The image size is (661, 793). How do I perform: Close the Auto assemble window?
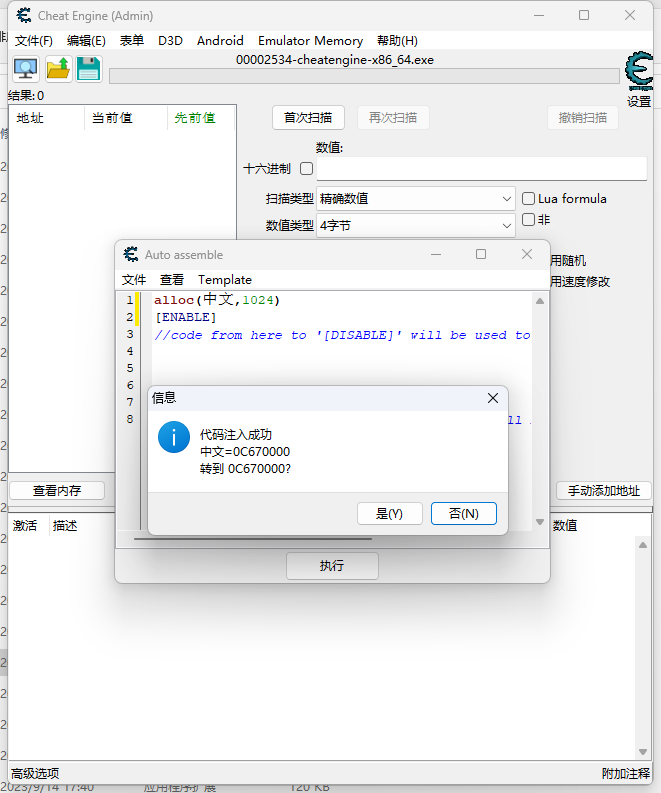pos(526,254)
